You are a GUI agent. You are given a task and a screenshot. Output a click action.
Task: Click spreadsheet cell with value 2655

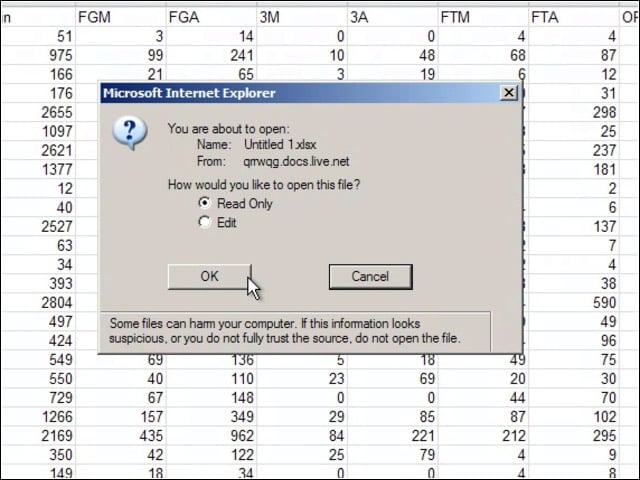[x=38, y=112]
